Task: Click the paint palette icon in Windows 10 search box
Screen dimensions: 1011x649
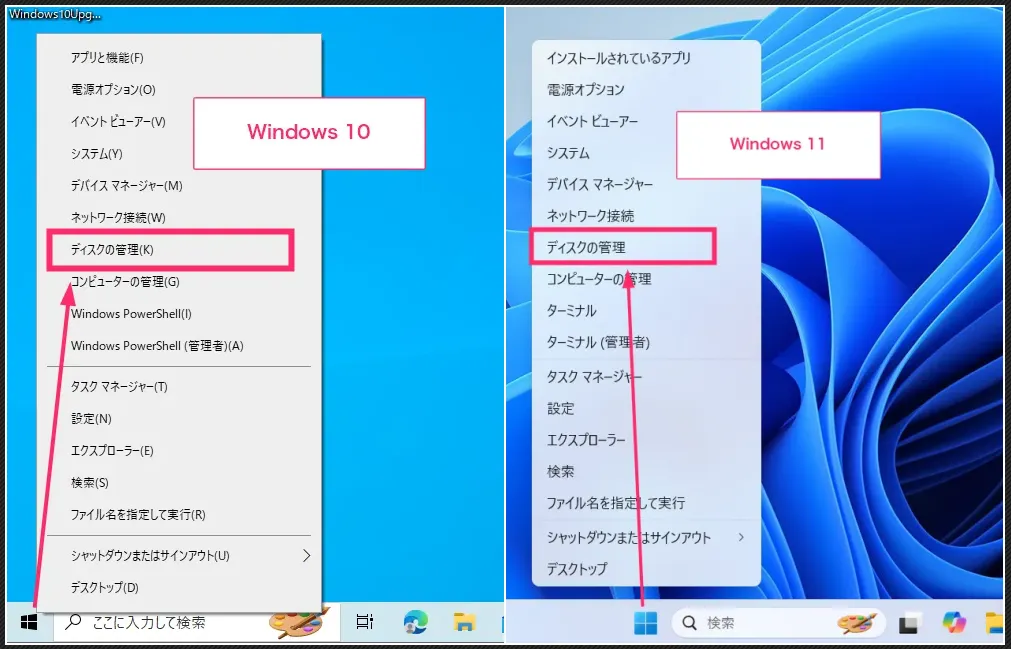Action: pyautogui.click(x=299, y=622)
